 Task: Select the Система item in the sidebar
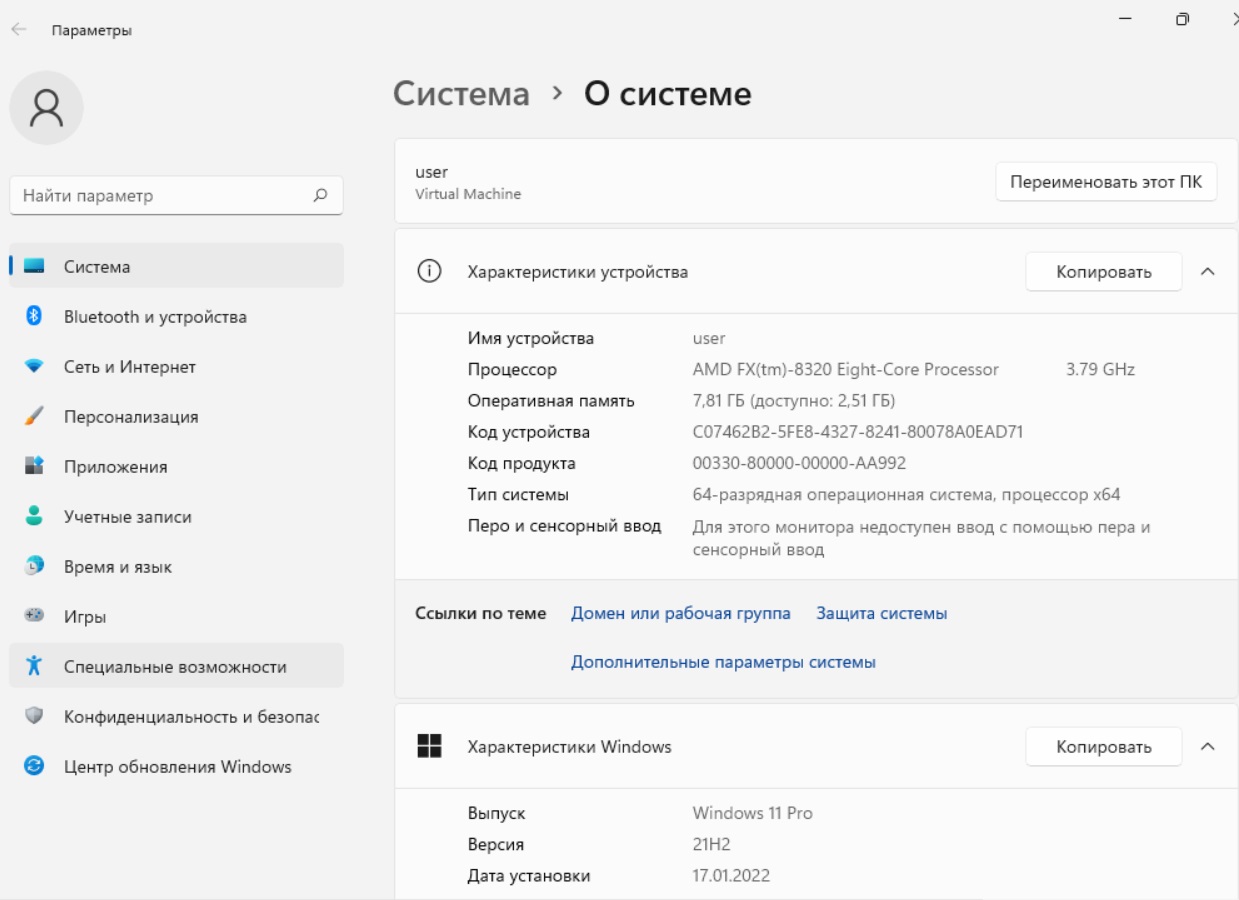[176, 267]
